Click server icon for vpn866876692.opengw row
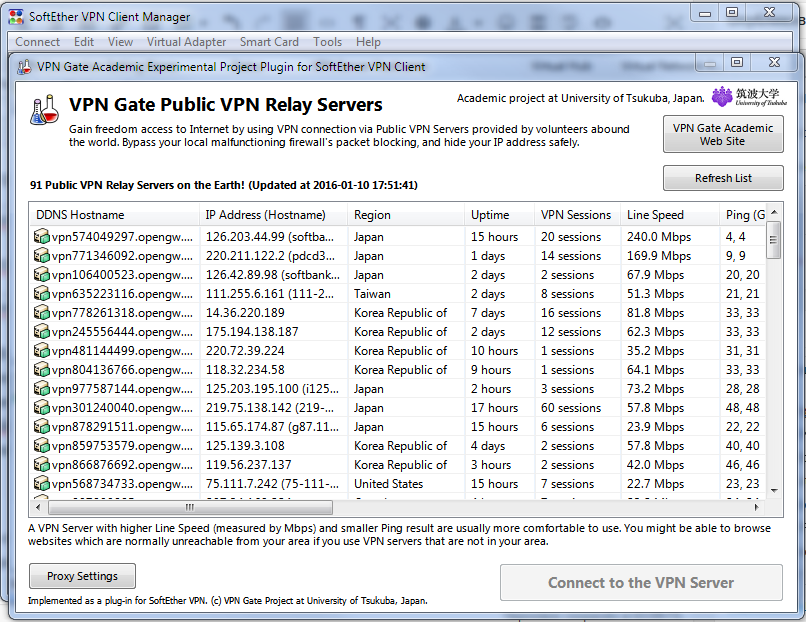This screenshot has height=622, width=806. pos(41,465)
